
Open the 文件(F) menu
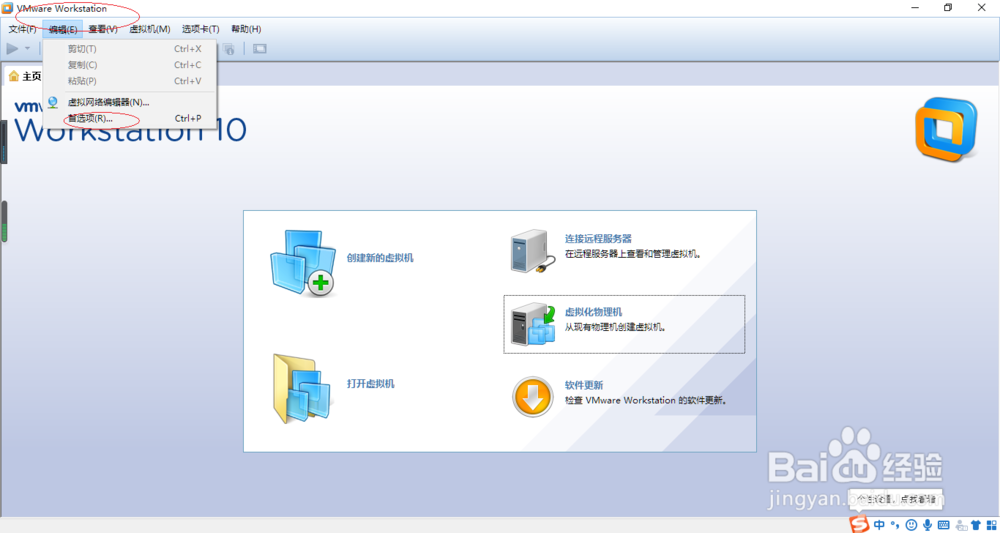tap(22, 29)
